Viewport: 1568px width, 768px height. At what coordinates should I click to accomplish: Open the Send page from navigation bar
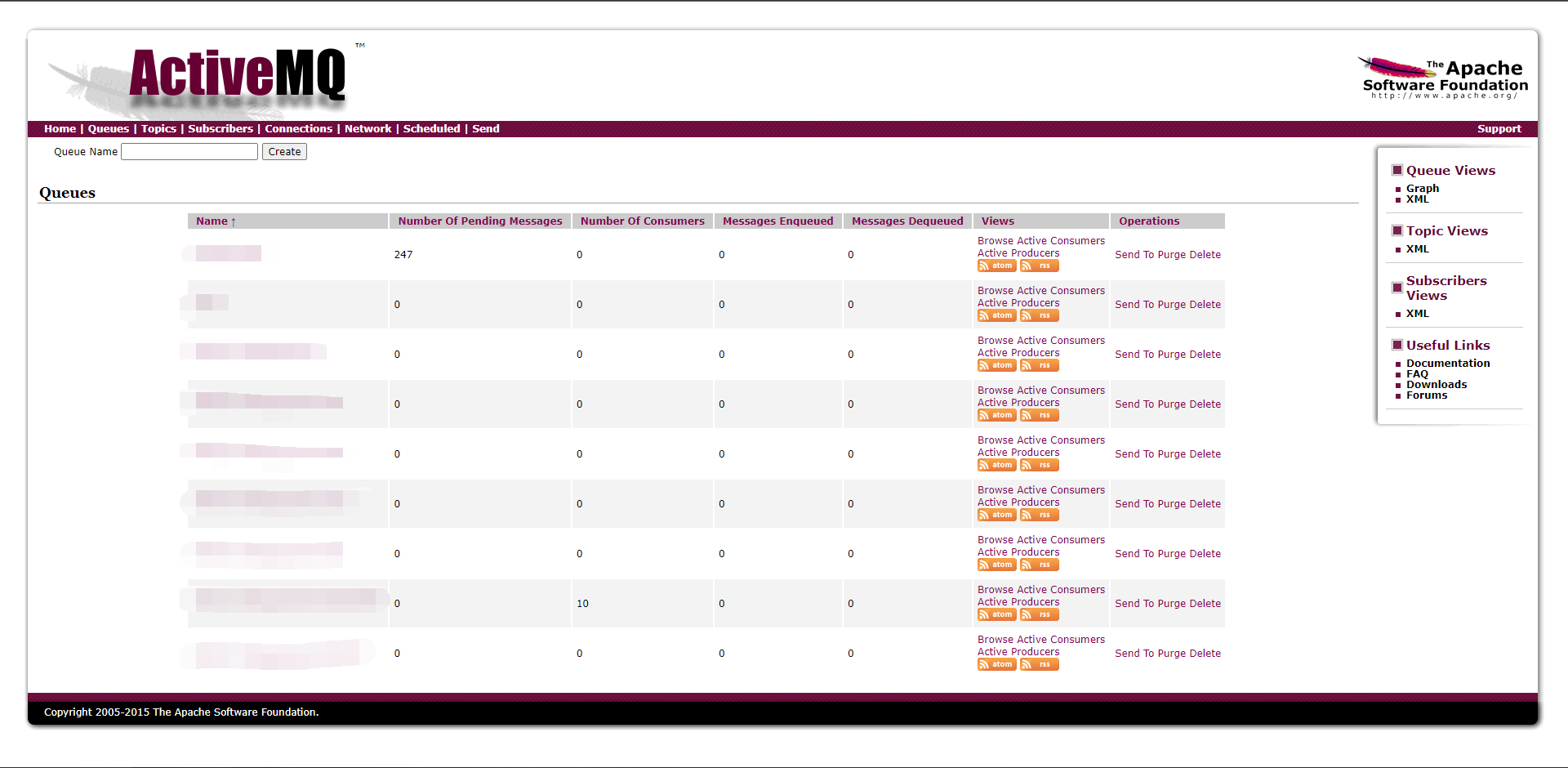486,129
